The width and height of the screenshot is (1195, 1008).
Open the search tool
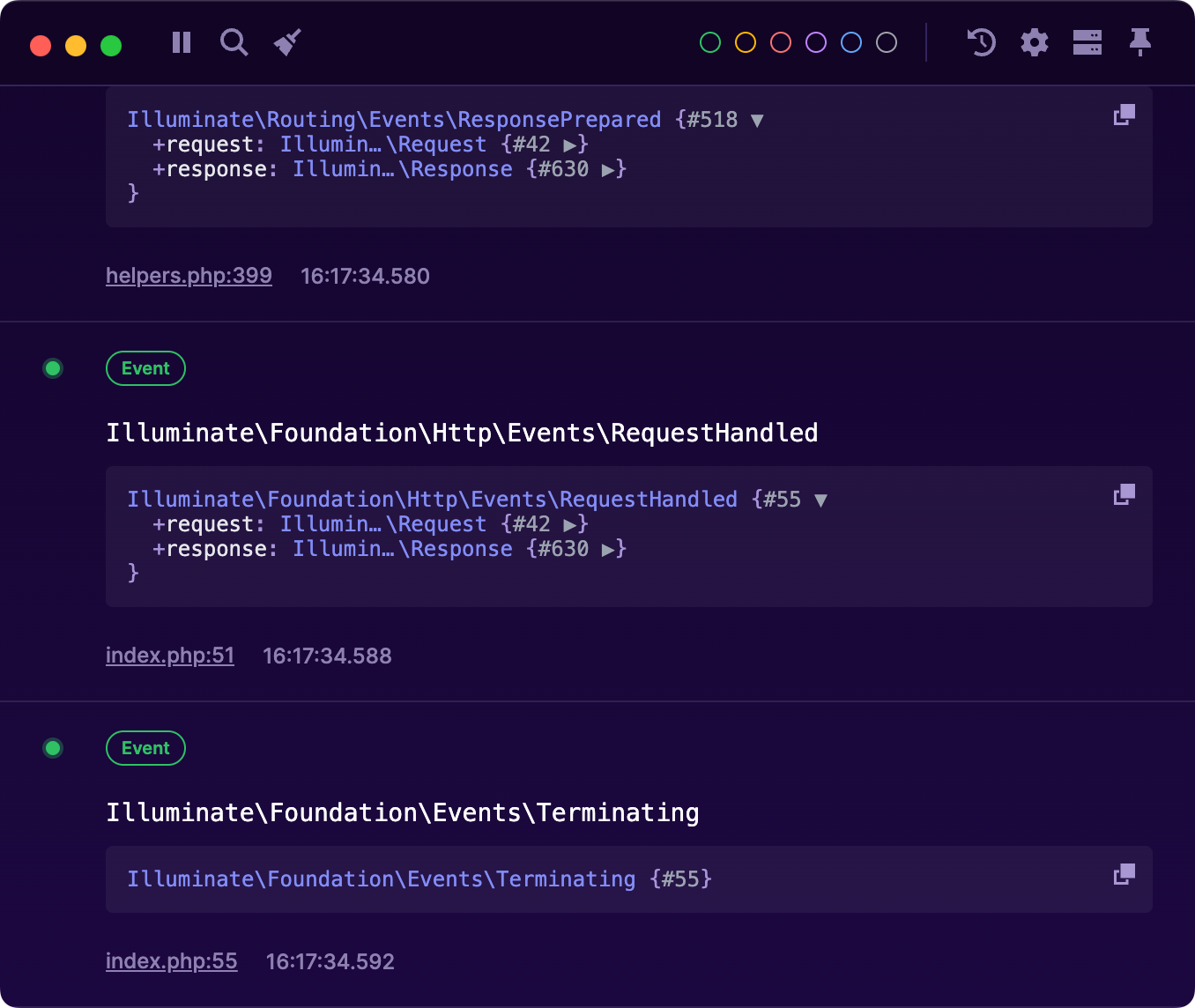coord(234,42)
